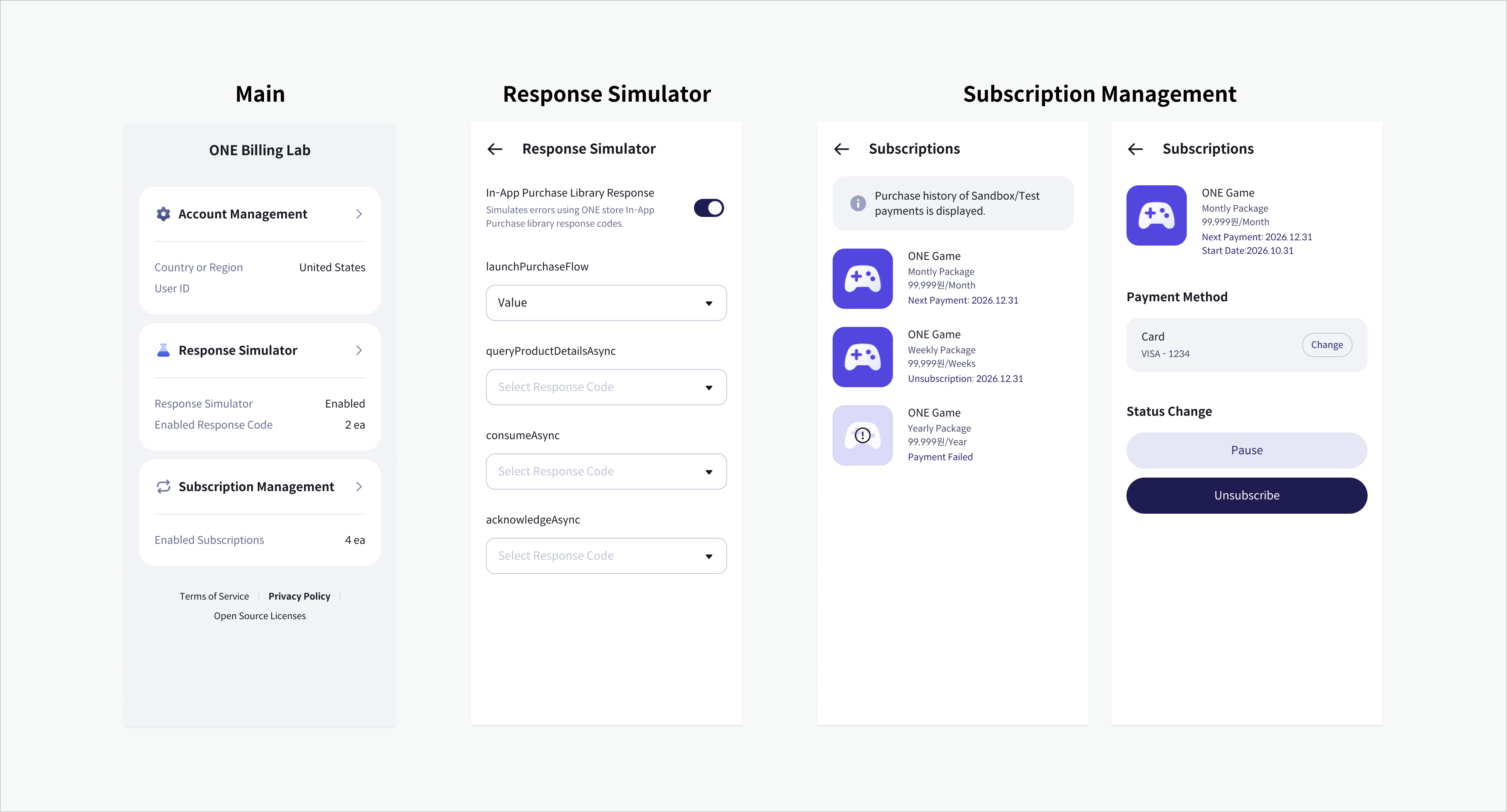Viewport: 1507px width, 812px height.
Task: Click the Account Management gear icon
Action: 163,214
